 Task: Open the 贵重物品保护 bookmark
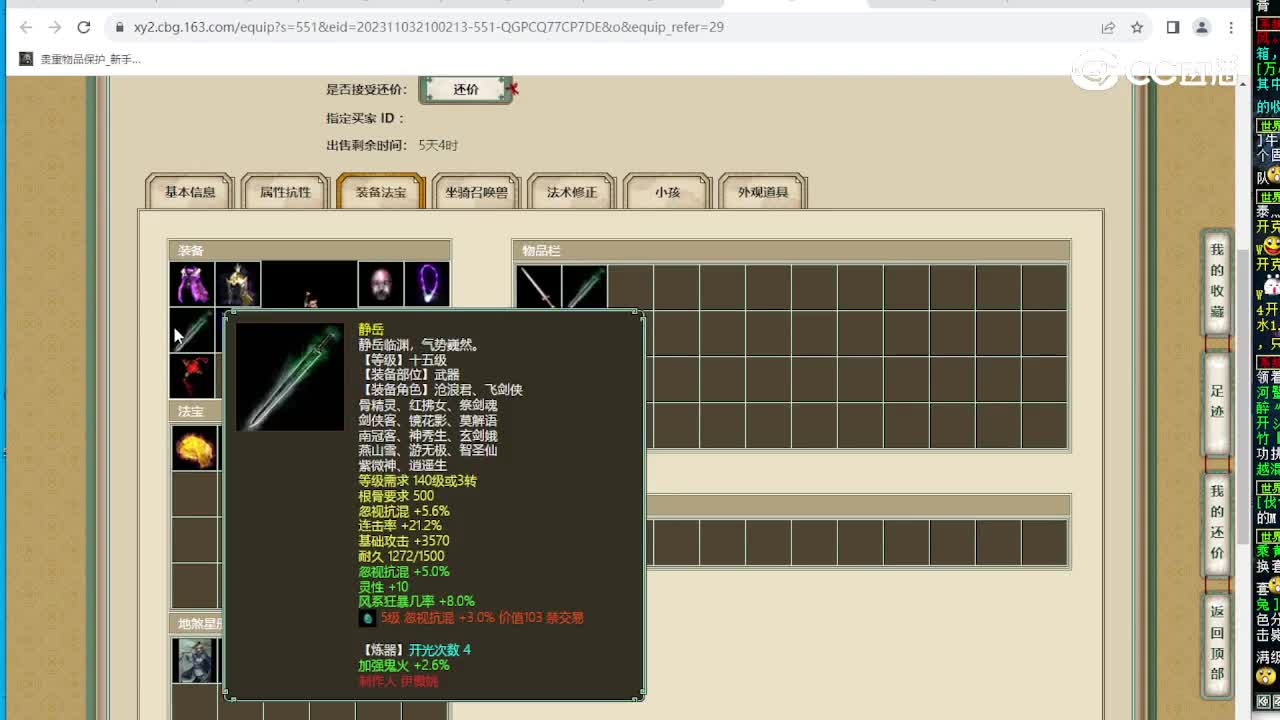pos(80,59)
